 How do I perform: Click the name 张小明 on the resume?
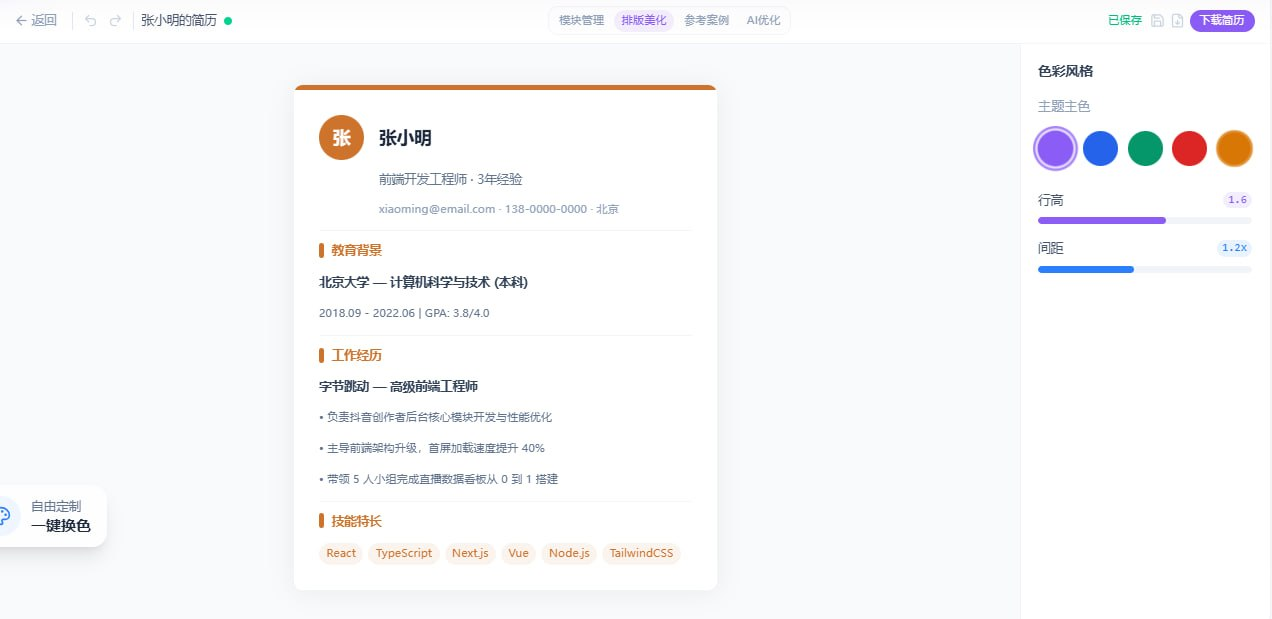coord(405,138)
